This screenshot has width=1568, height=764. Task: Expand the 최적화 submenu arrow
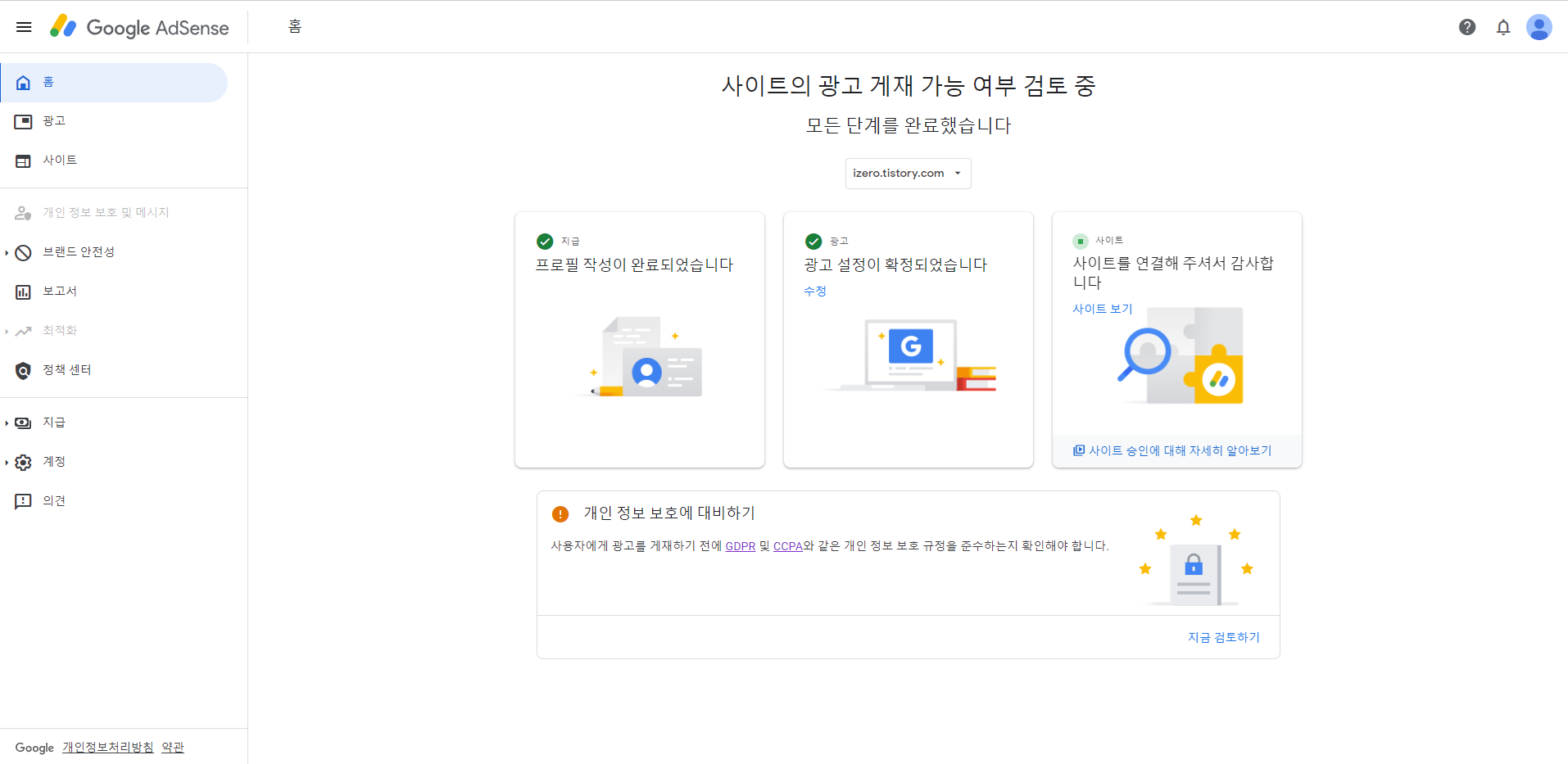click(x=7, y=331)
